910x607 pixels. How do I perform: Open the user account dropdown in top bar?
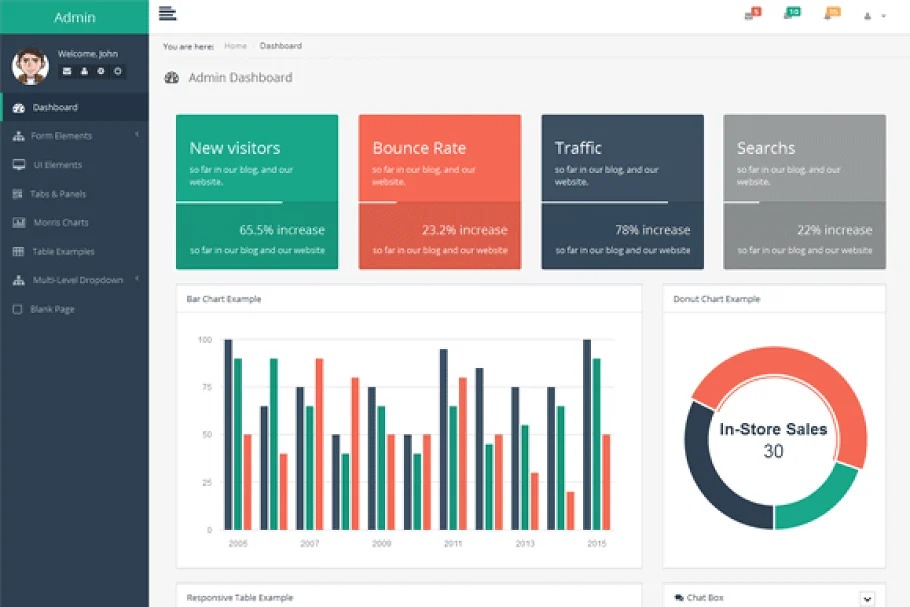874,16
